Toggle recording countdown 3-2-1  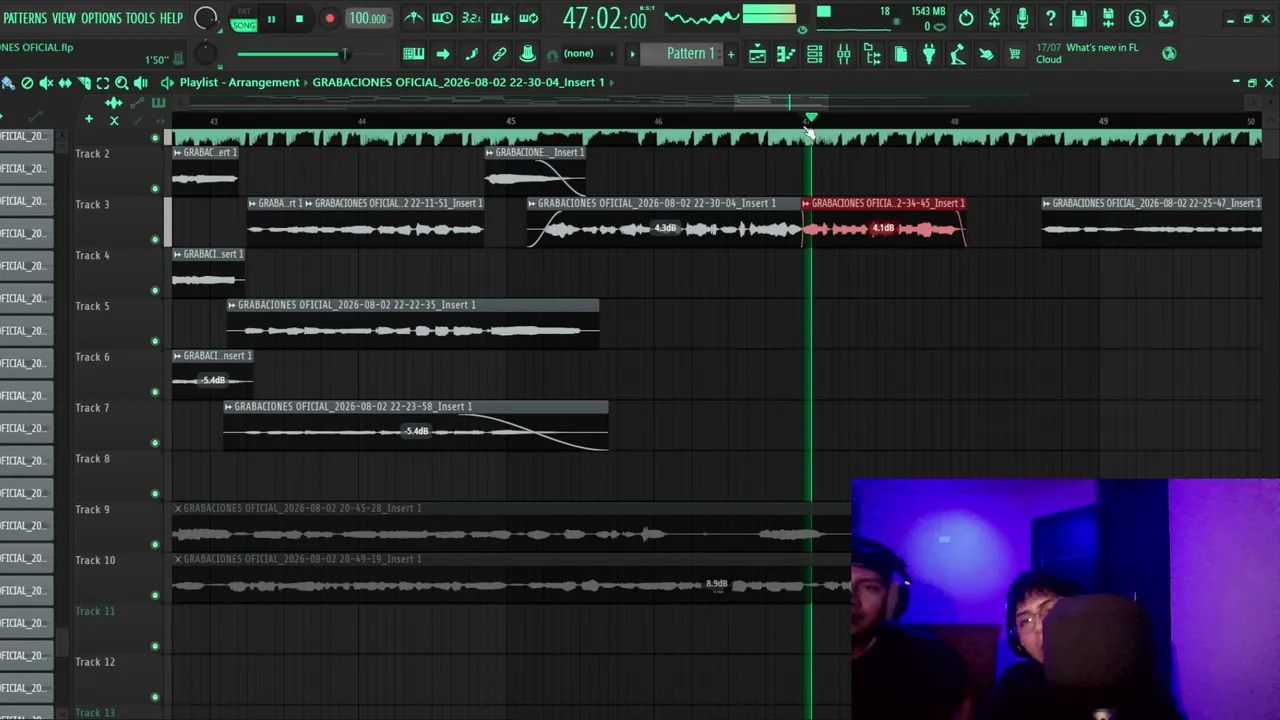471,18
